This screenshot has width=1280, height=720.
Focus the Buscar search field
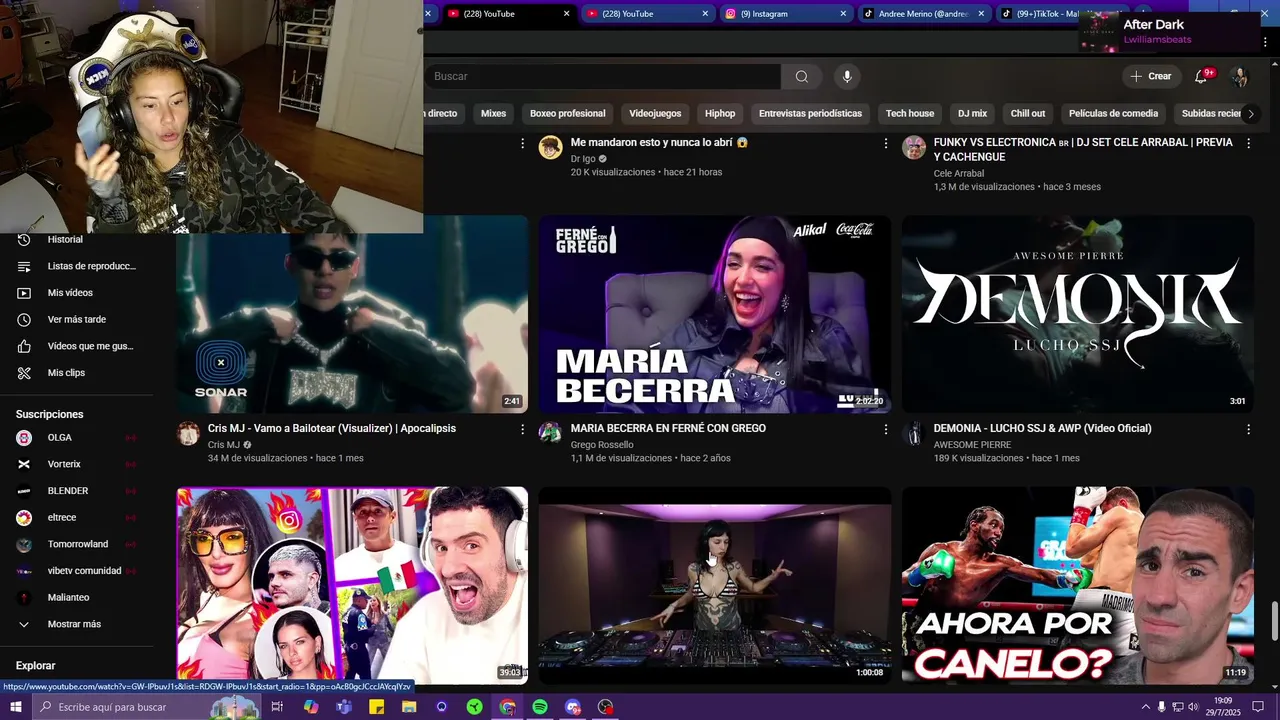pyautogui.click(x=603, y=77)
